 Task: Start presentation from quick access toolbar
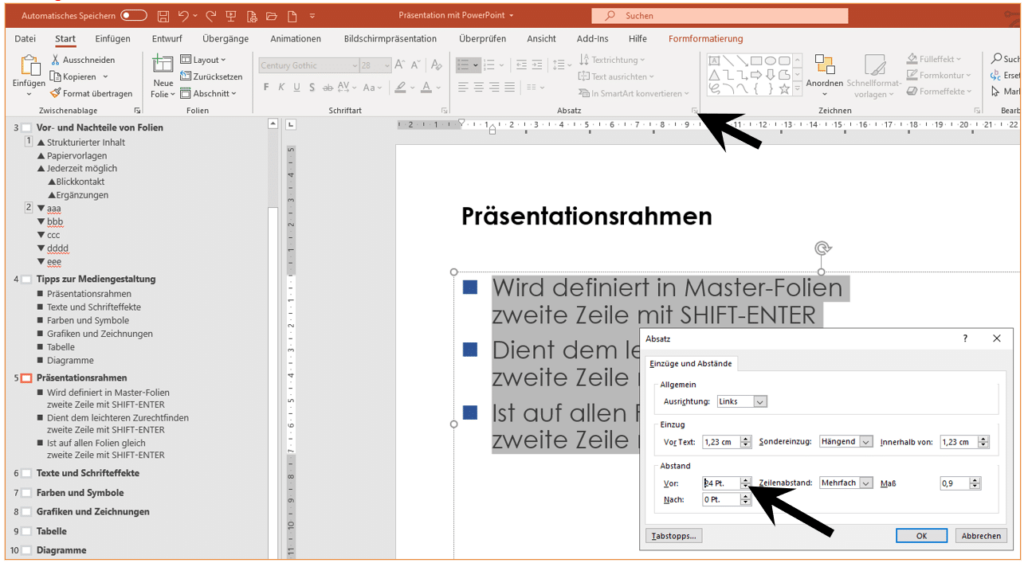click(231, 16)
